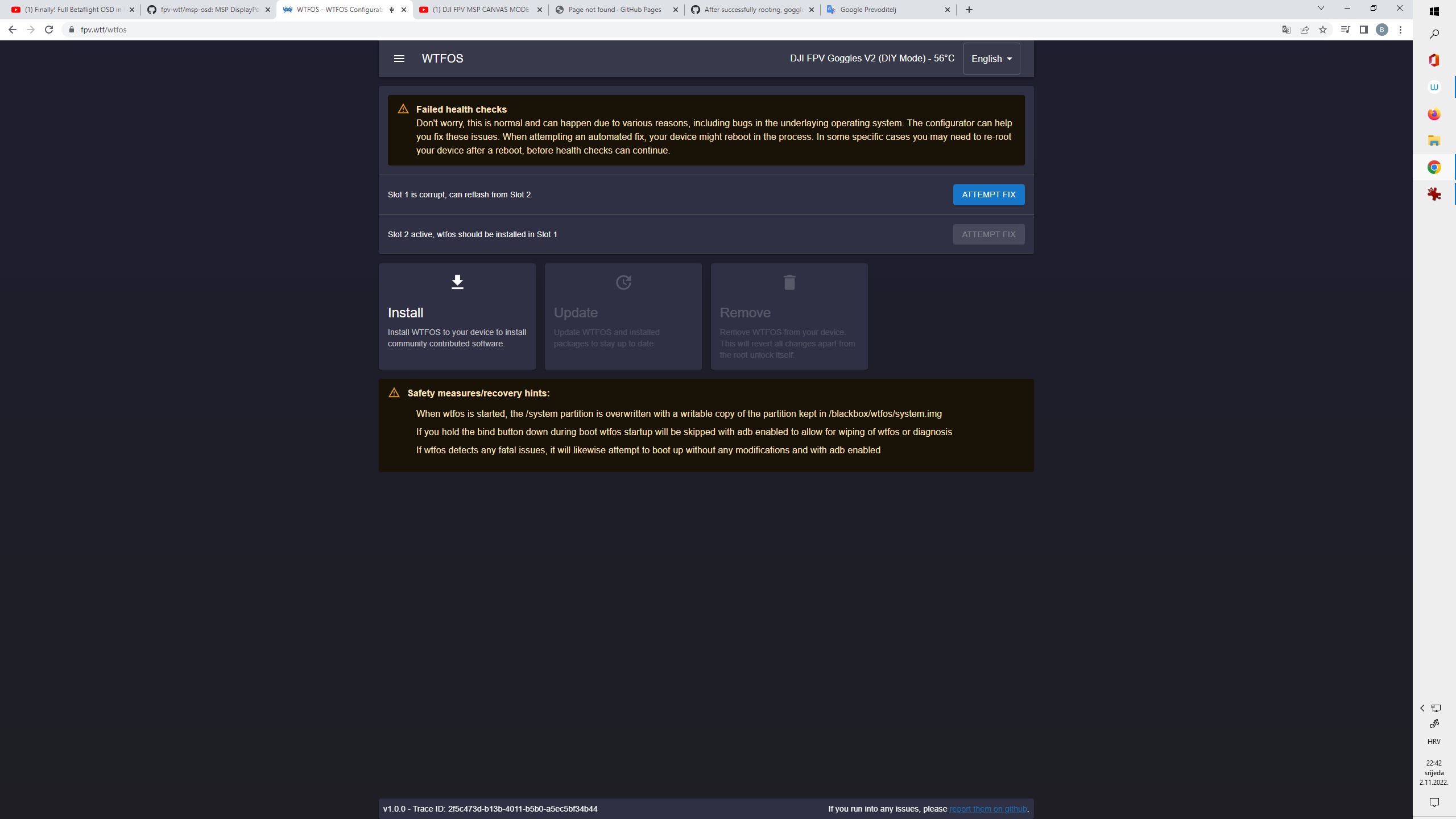Click the Remove WTFOS trash icon
1456x819 pixels.
click(788, 282)
